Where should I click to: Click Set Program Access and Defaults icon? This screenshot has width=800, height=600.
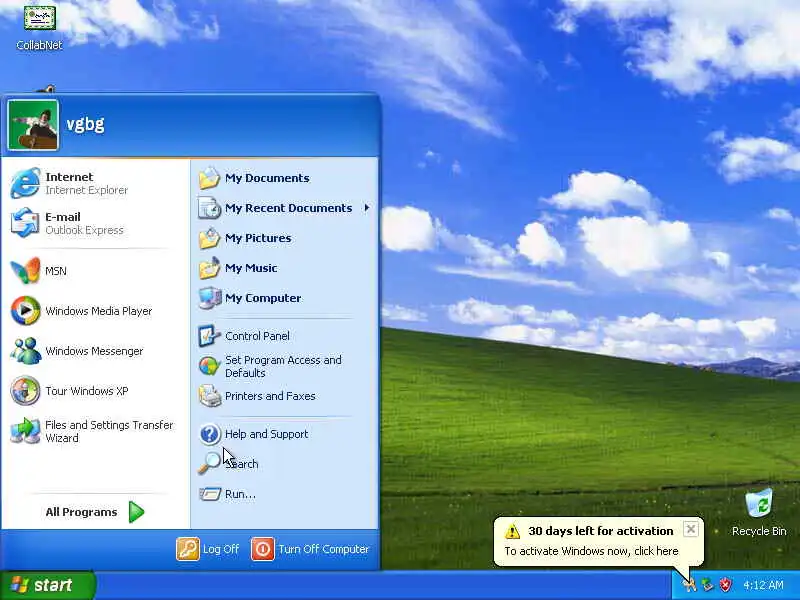(209, 366)
